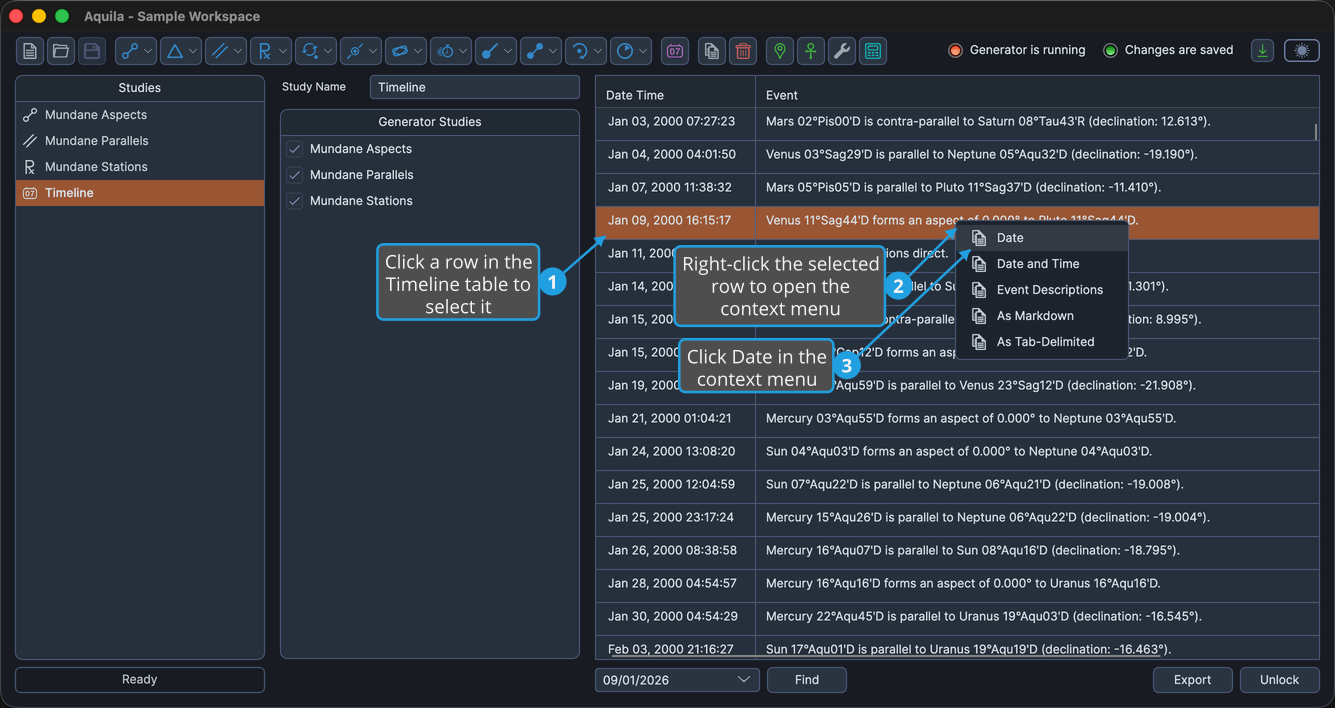Click the parallel lines toolbar icon
This screenshot has height=708, width=1335.
pyautogui.click(x=219, y=51)
